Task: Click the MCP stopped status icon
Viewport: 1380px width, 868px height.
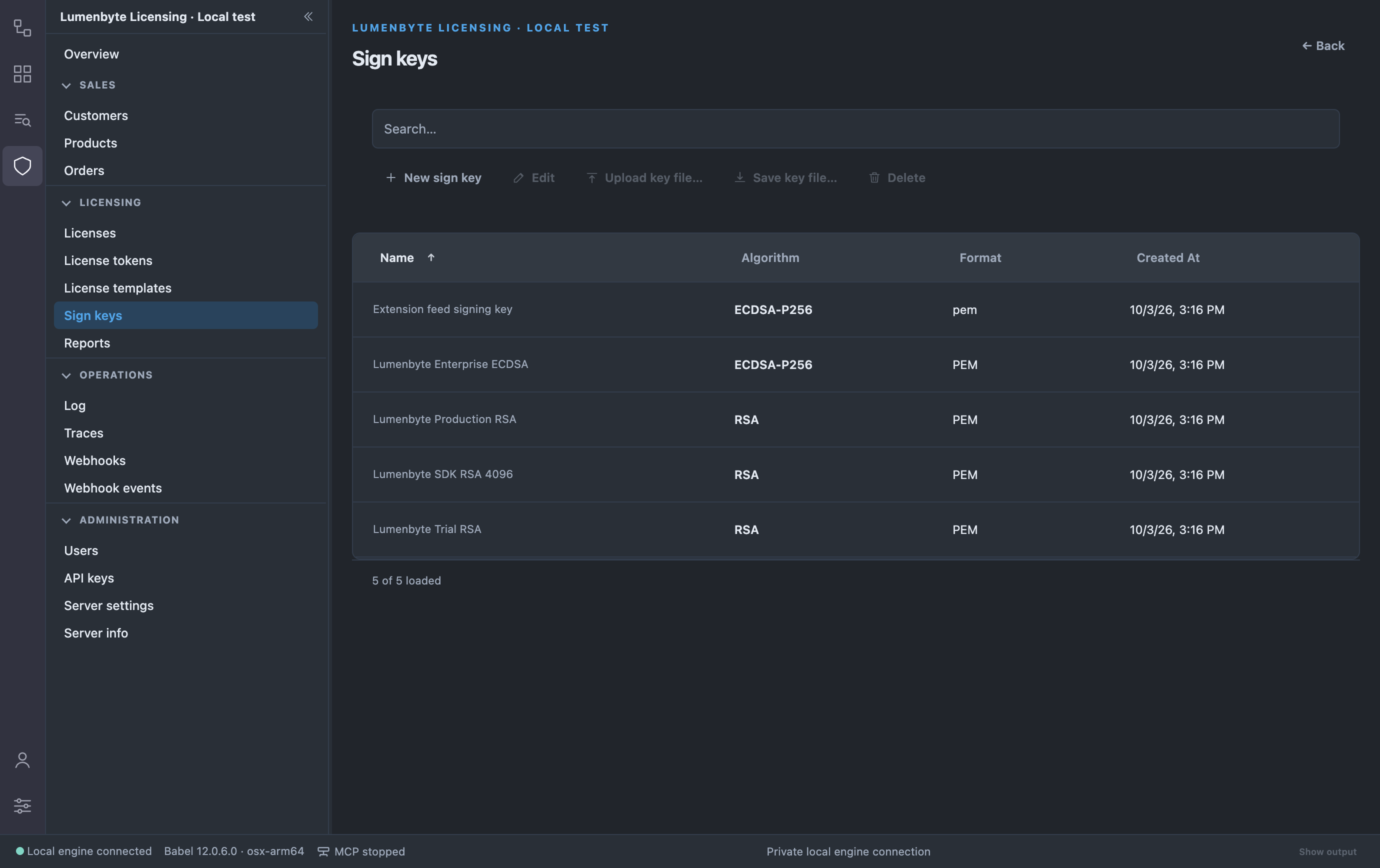Action: click(x=323, y=851)
